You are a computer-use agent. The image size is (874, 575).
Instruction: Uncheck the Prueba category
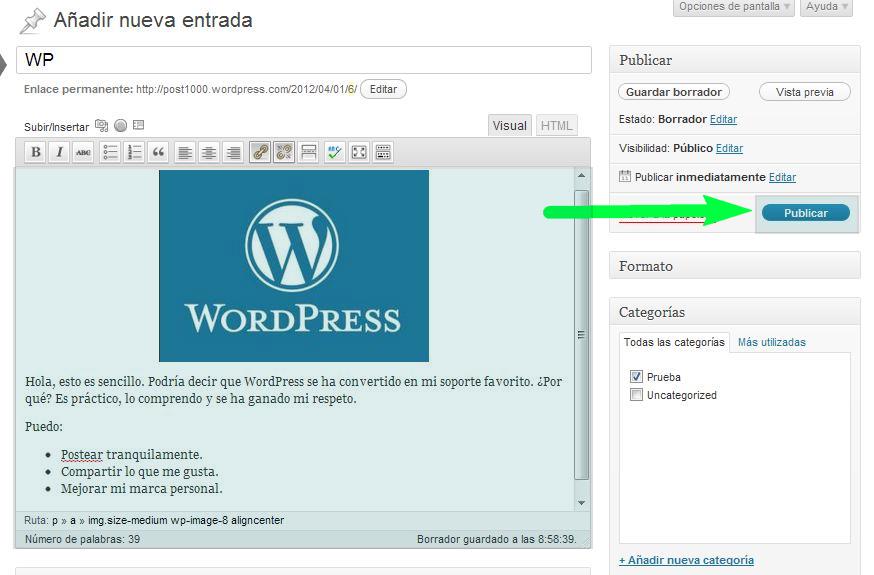click(636, 377)
